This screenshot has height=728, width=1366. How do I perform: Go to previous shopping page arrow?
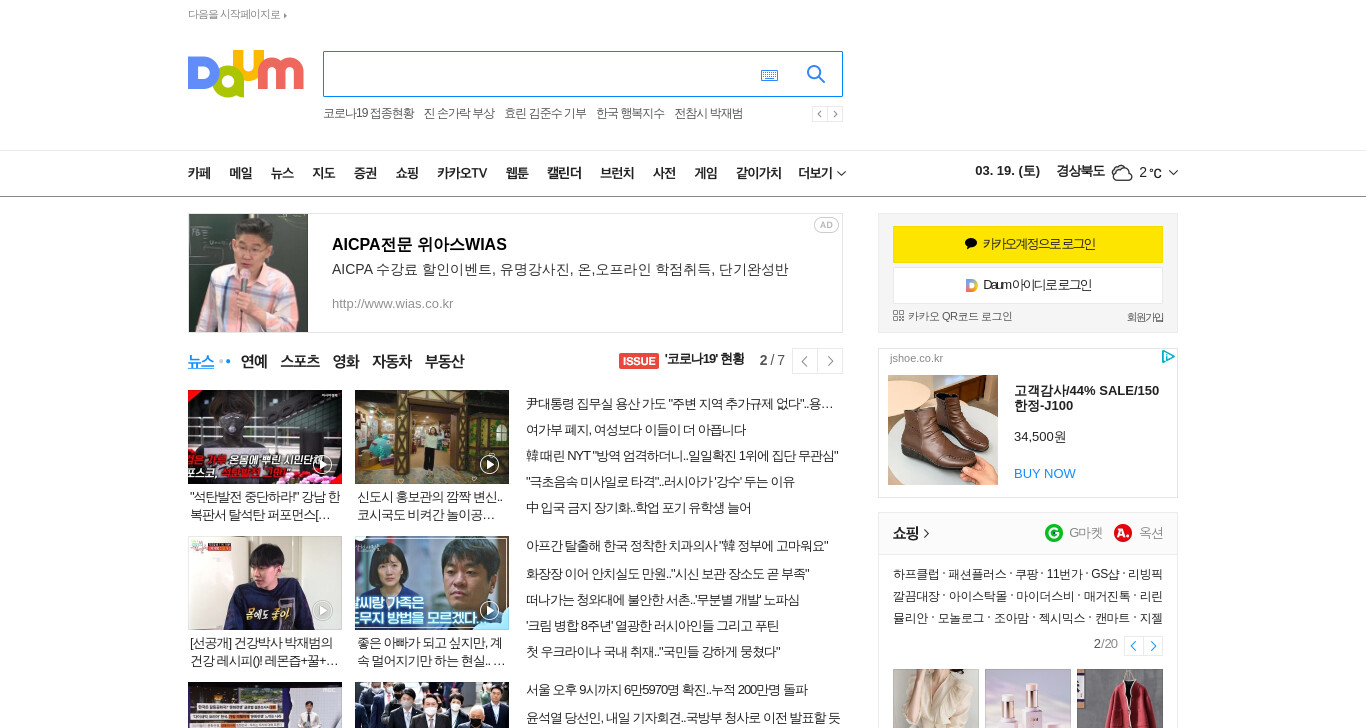pos(1133,646)
